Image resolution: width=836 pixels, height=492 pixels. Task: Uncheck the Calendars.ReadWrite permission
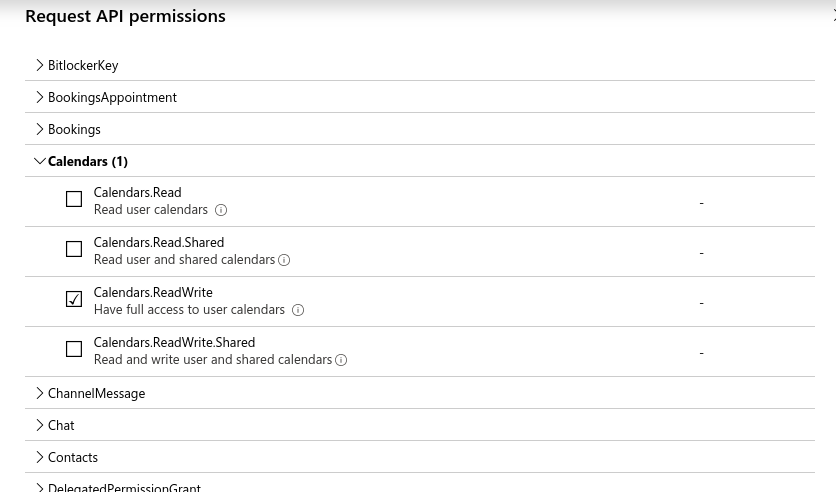point(74,299)
